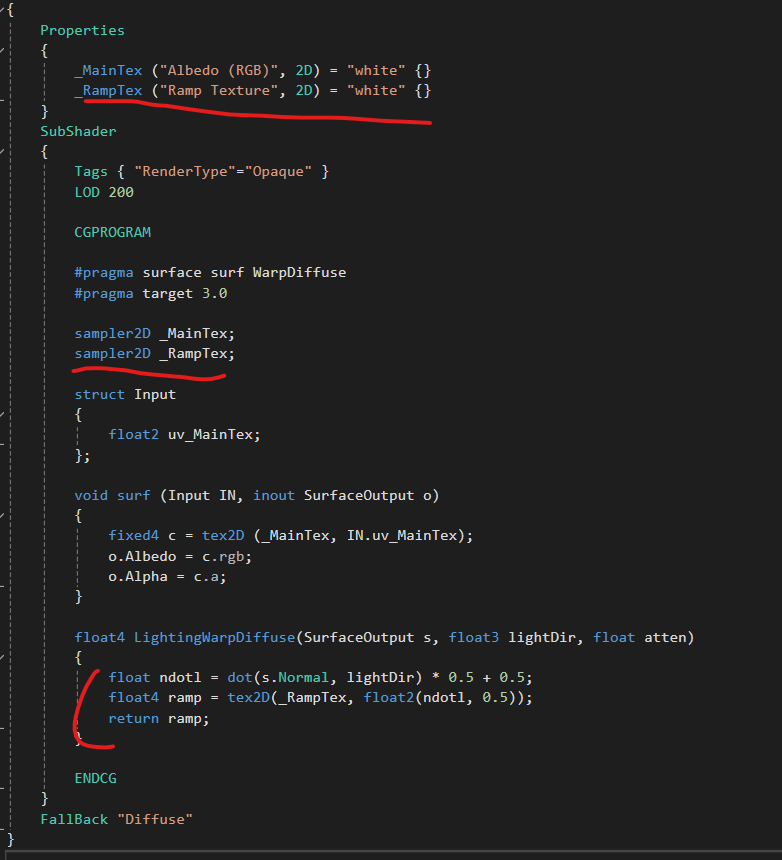782x860 pixels.
Task: Click "WarpDiffuse" in the pragma surface line
Action: coord(299,273)
